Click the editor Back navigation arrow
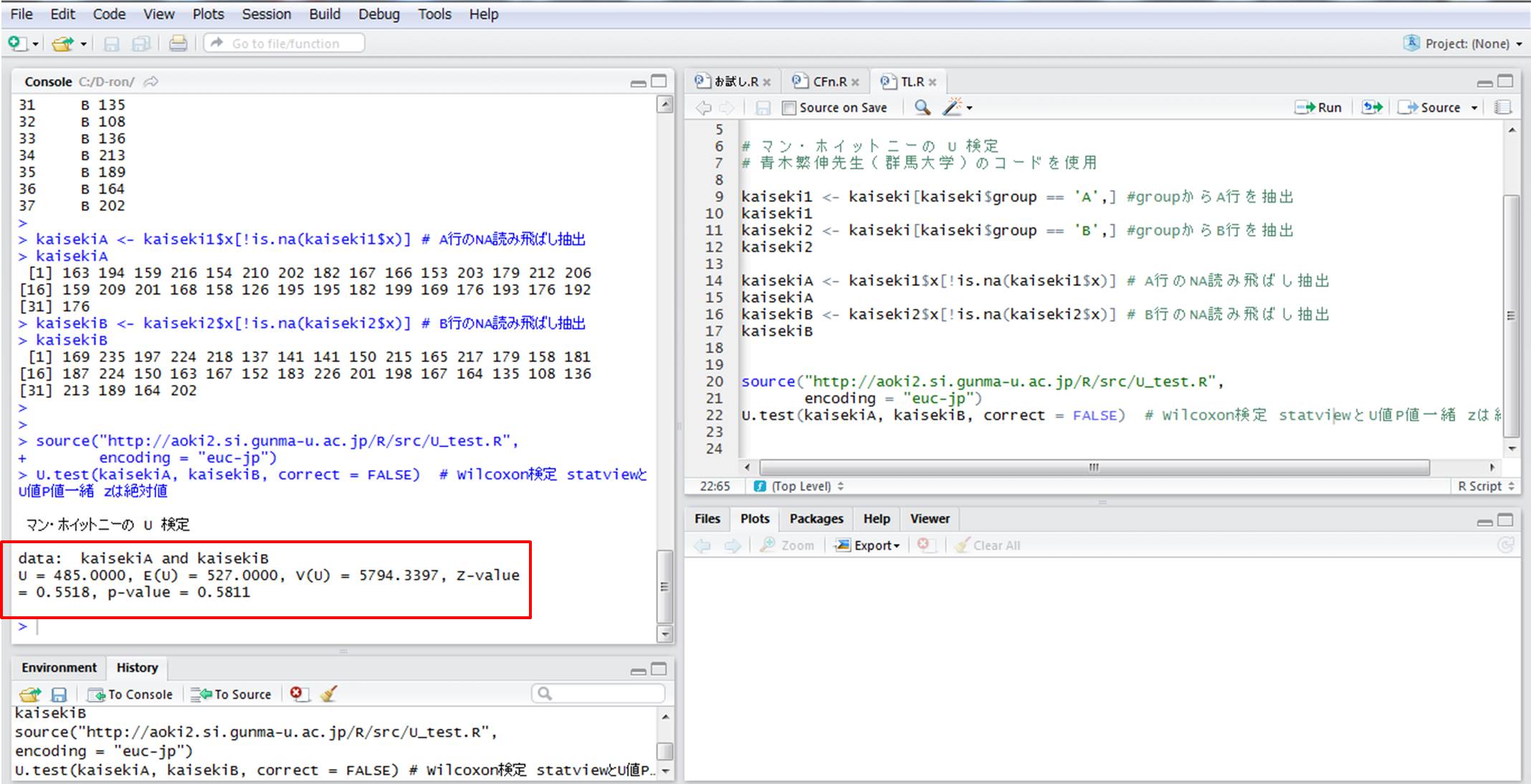The width and height of the screenshot is (1531, 784). (704, 107)
